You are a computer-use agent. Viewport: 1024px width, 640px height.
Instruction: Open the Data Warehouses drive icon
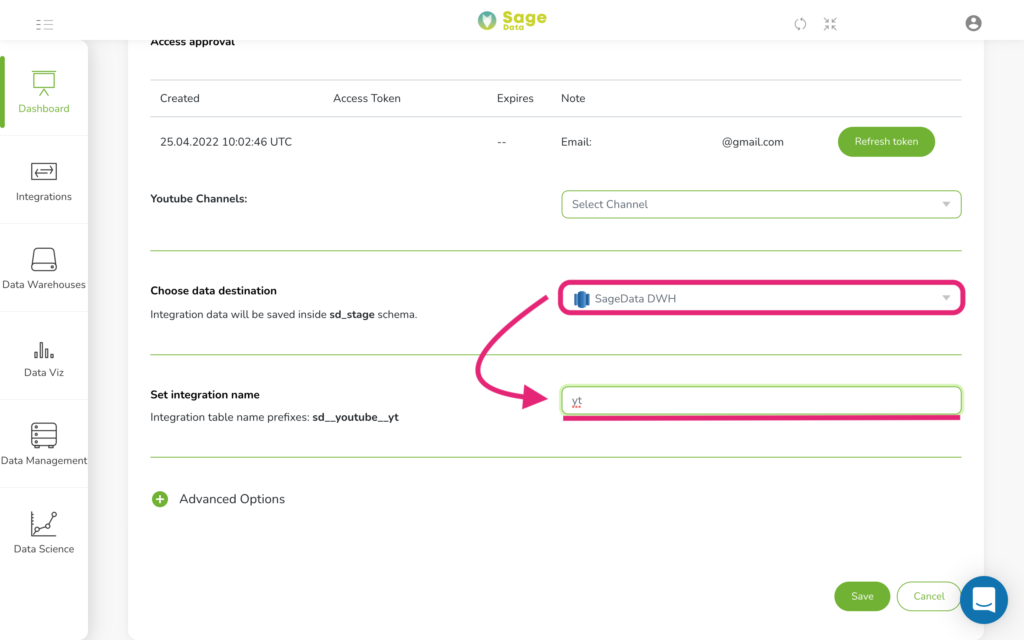(x=44, y=259)
